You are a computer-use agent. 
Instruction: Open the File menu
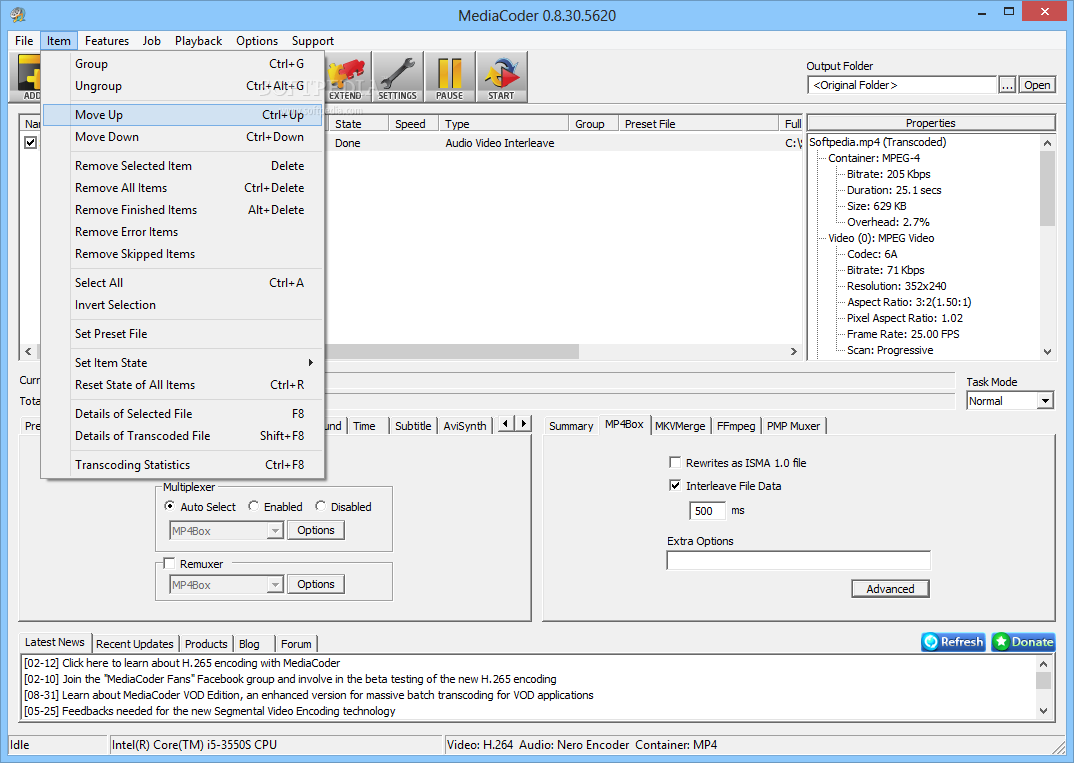(24, 40)
